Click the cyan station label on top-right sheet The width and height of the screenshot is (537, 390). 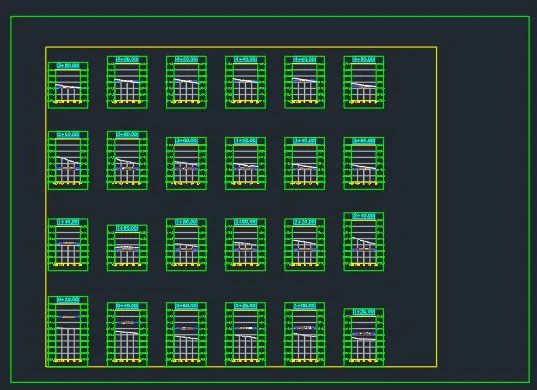tap(364, 60)
